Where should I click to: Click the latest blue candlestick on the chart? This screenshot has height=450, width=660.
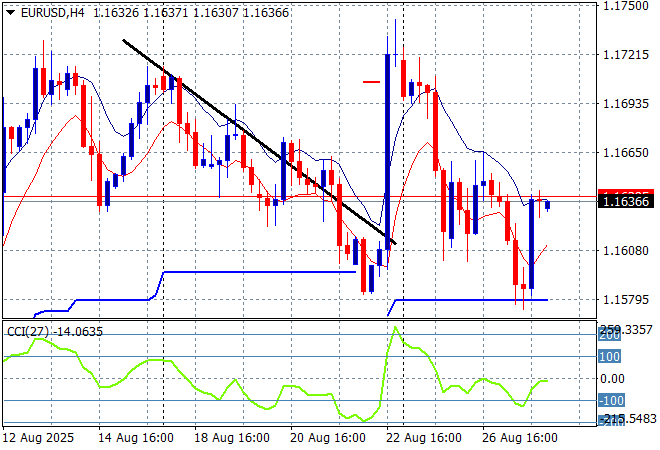(548, 205)
